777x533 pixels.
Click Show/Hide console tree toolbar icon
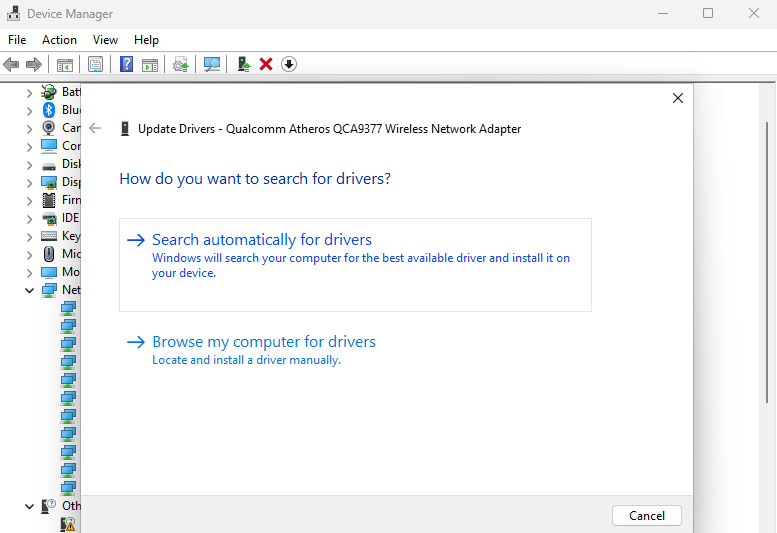[x=64, y=64]
